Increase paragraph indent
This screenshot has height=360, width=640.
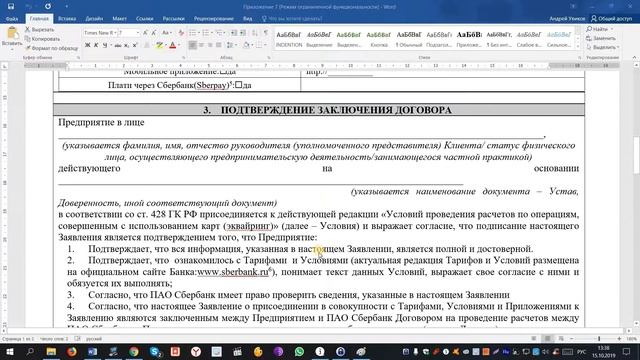243,33
